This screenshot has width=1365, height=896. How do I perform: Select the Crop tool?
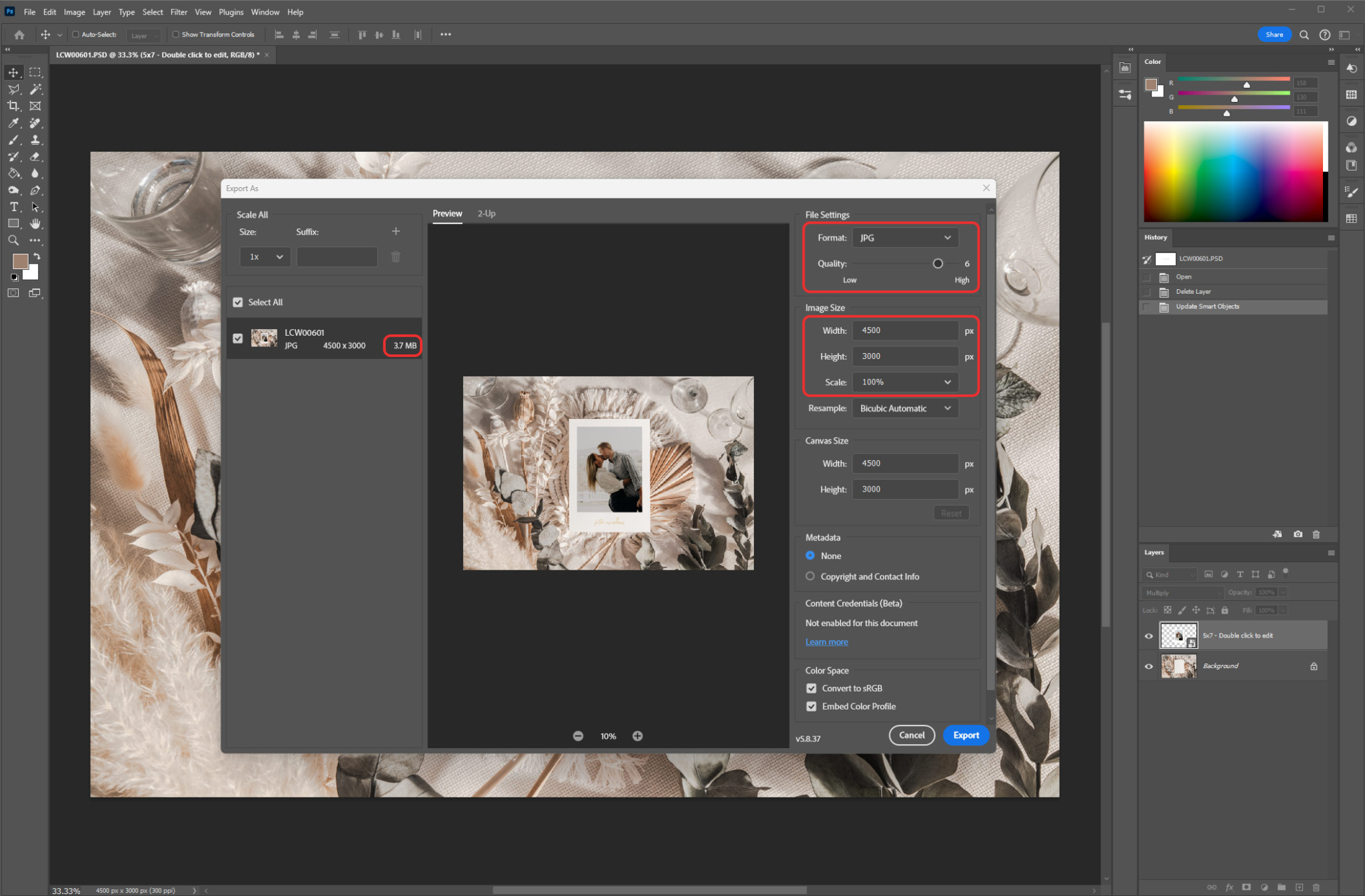pyautogui.click(x=13, y=105)
